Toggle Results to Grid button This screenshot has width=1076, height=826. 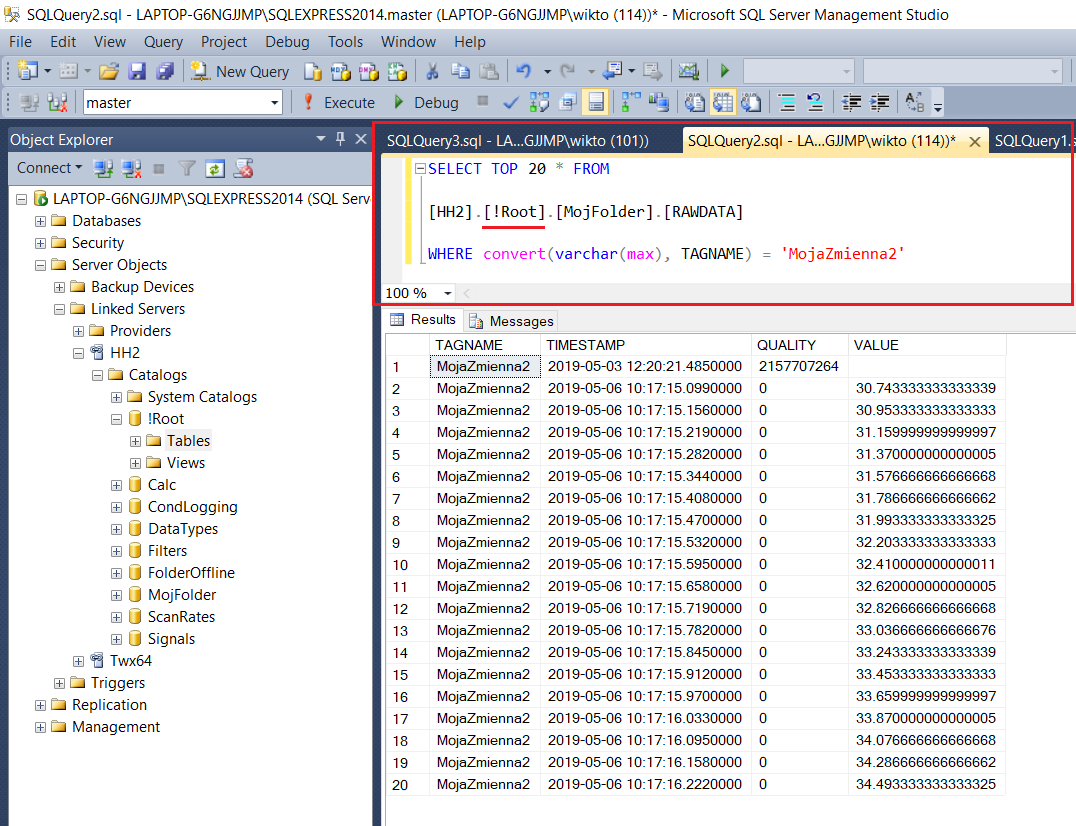[722, 102]
